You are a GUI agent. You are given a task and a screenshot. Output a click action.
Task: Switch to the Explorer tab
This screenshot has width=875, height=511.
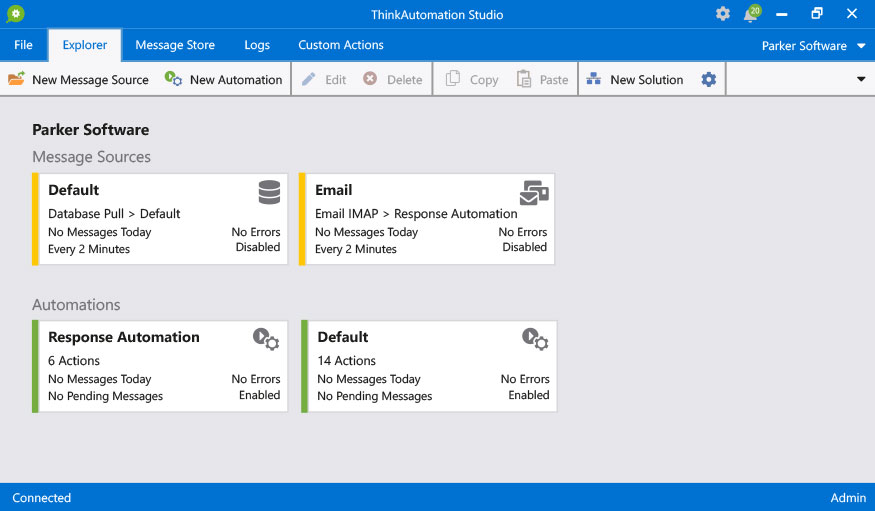click(85, 45)
